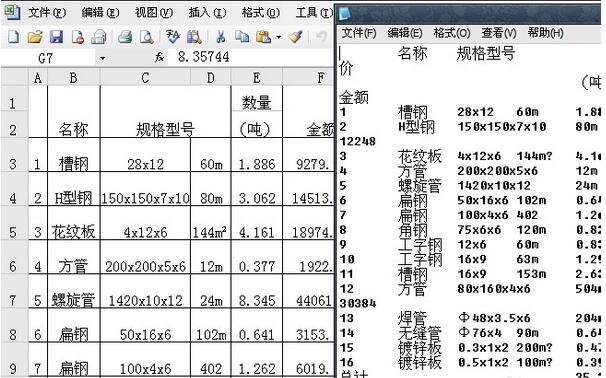Viewport: 606px width, 378px height.
Task: Open Notepad 格式(O) menu
Action: pyautogui.click(x=452, y=33)
